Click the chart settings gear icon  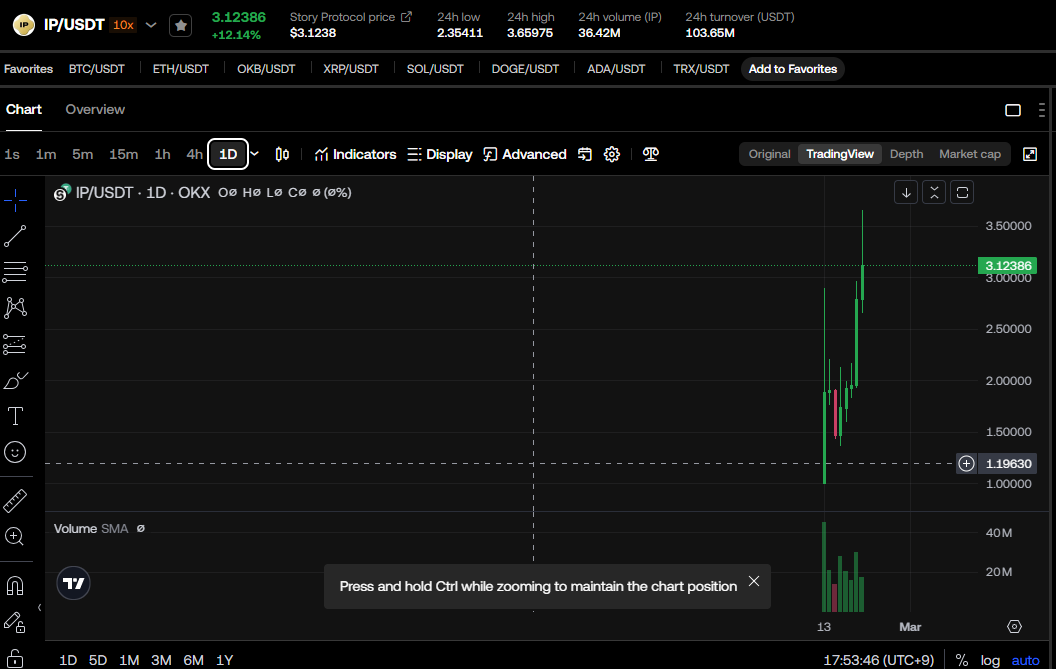click(612, 154)
